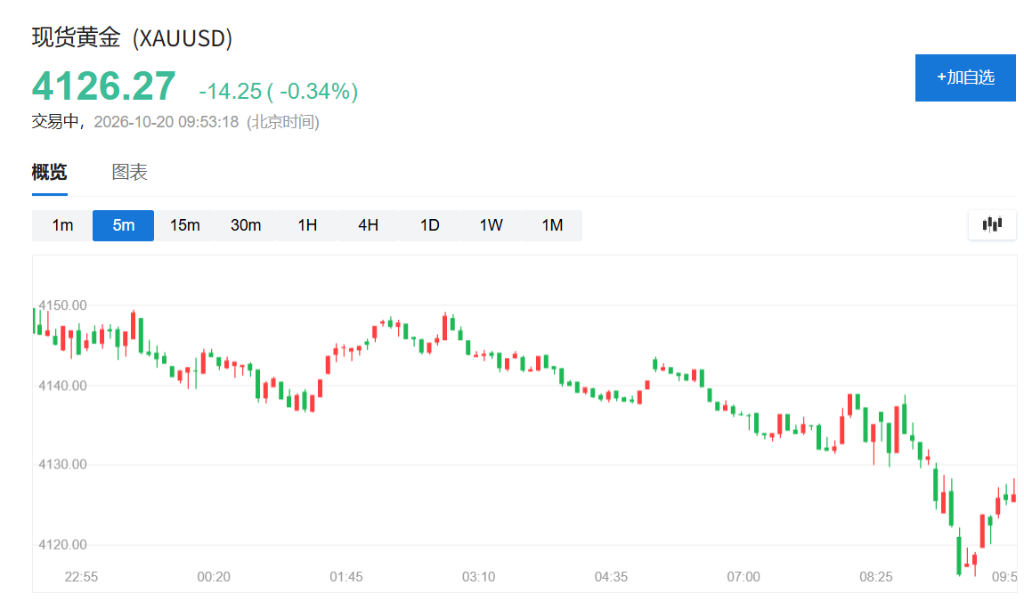Image resolution: width=1024 pixels, height=601 pixels.
Task: Click the 03:10 time axis label
Action: tap(479, 577)
